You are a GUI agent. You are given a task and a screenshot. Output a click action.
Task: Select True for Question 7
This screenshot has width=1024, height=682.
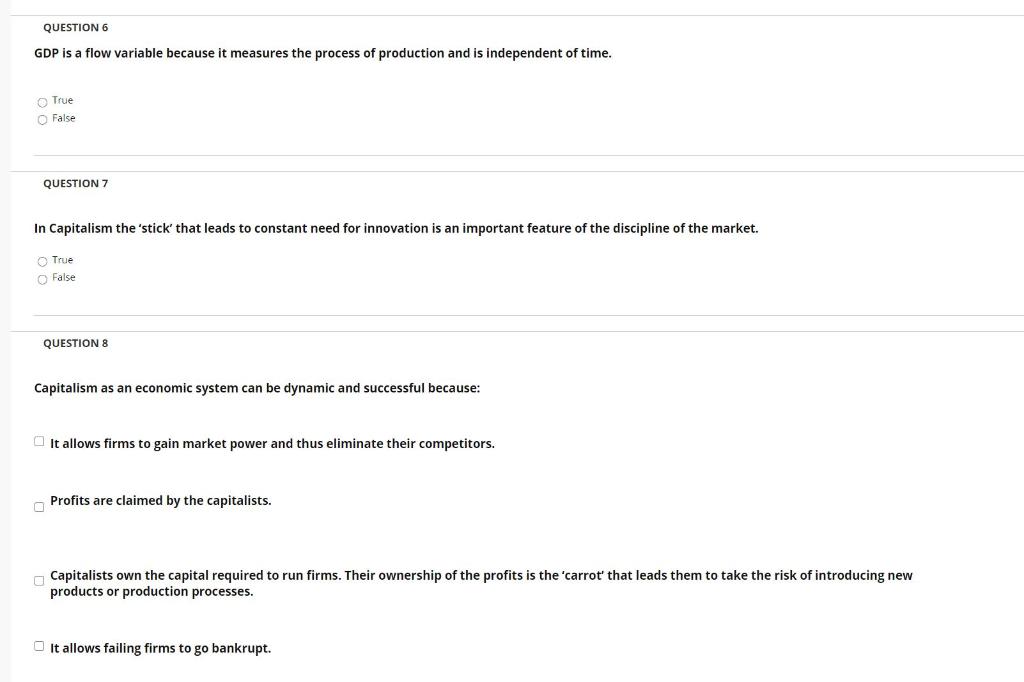pos(42,260)
